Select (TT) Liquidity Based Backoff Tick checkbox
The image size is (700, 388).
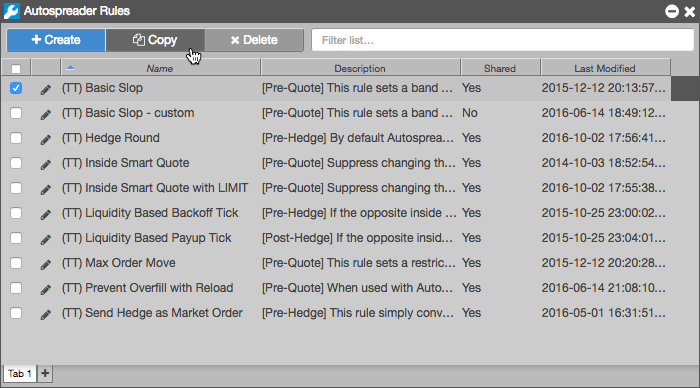16,213
